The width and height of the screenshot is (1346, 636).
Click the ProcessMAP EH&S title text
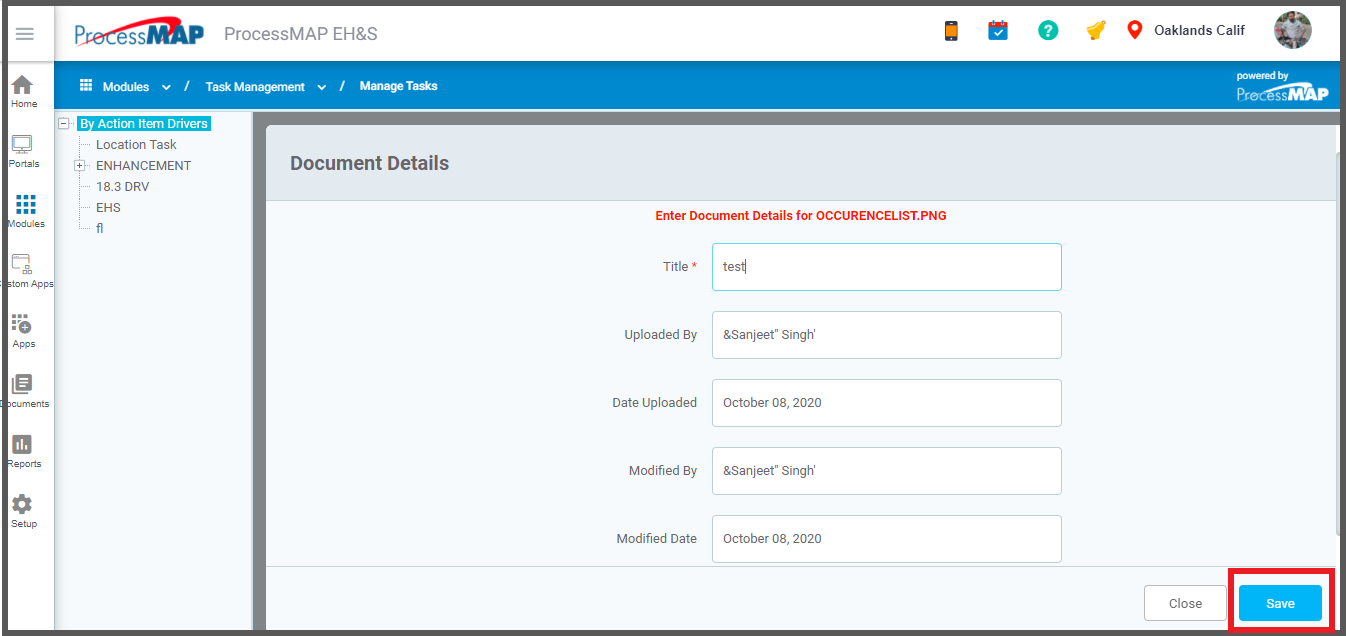tap(301, 34)
